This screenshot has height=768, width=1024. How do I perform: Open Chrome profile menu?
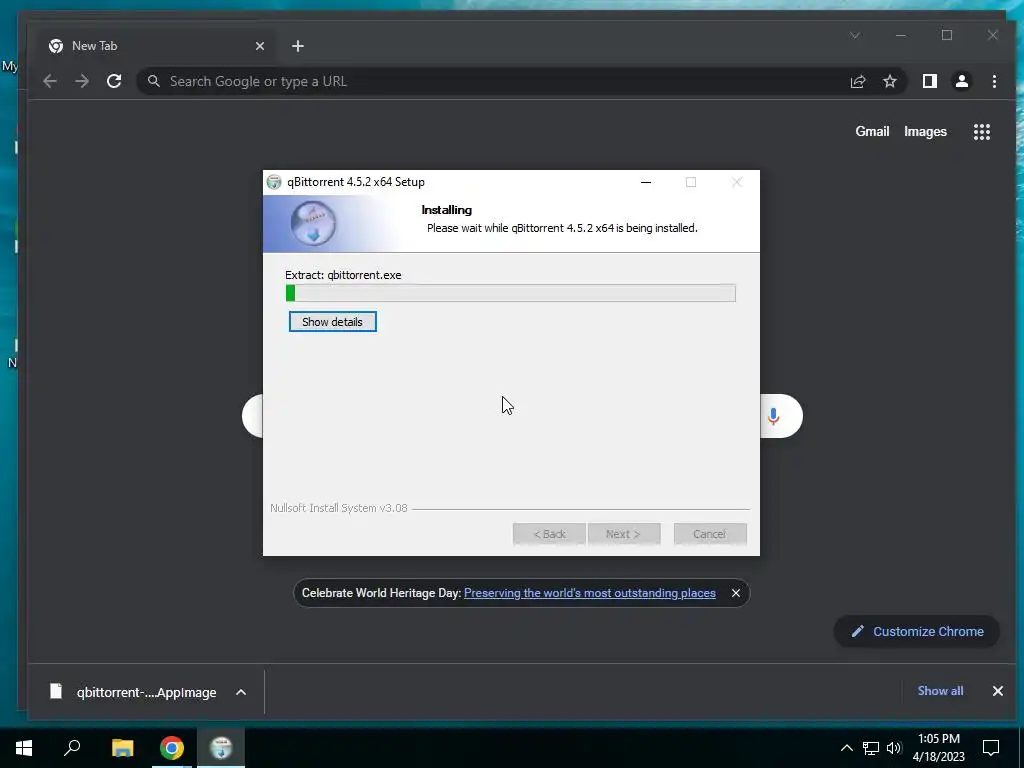point(962,81)
